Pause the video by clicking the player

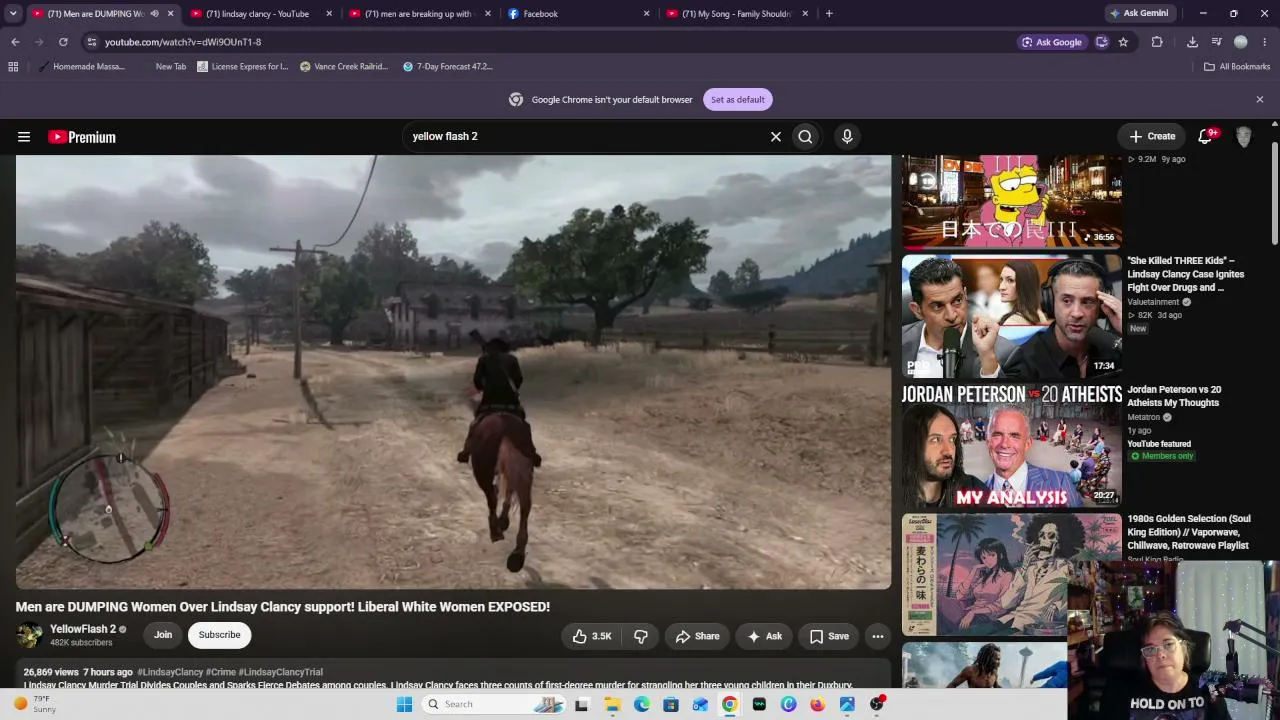pyautogui.click(x=453, y=372)
